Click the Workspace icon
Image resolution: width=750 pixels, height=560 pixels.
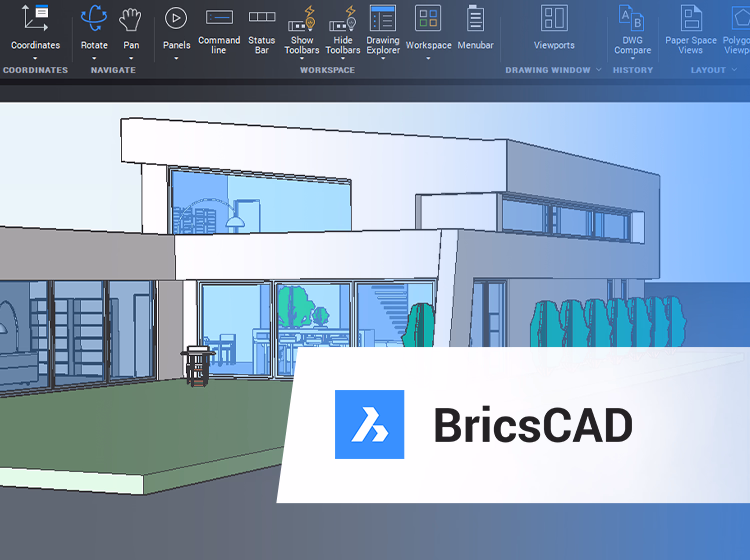pyautogui.click(x=428, y=18)
